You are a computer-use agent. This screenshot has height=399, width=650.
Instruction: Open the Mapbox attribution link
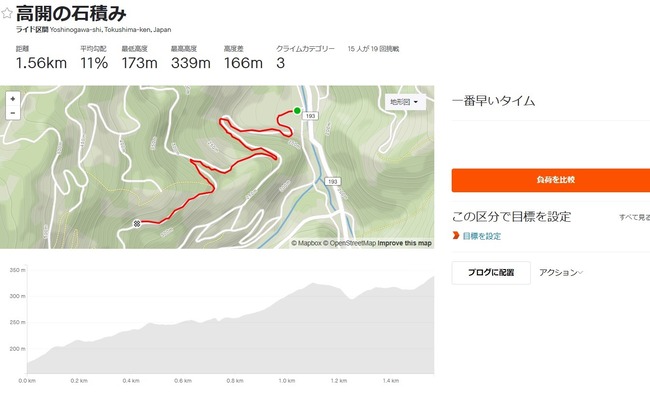[x=306, y=243]
